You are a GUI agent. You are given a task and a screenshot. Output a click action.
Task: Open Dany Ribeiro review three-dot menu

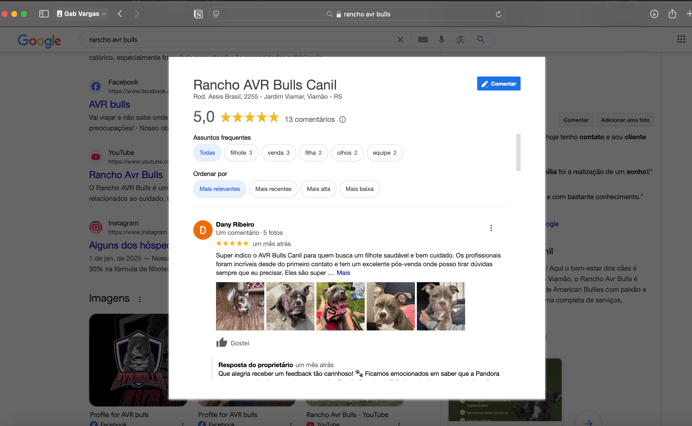coord(491,228)
